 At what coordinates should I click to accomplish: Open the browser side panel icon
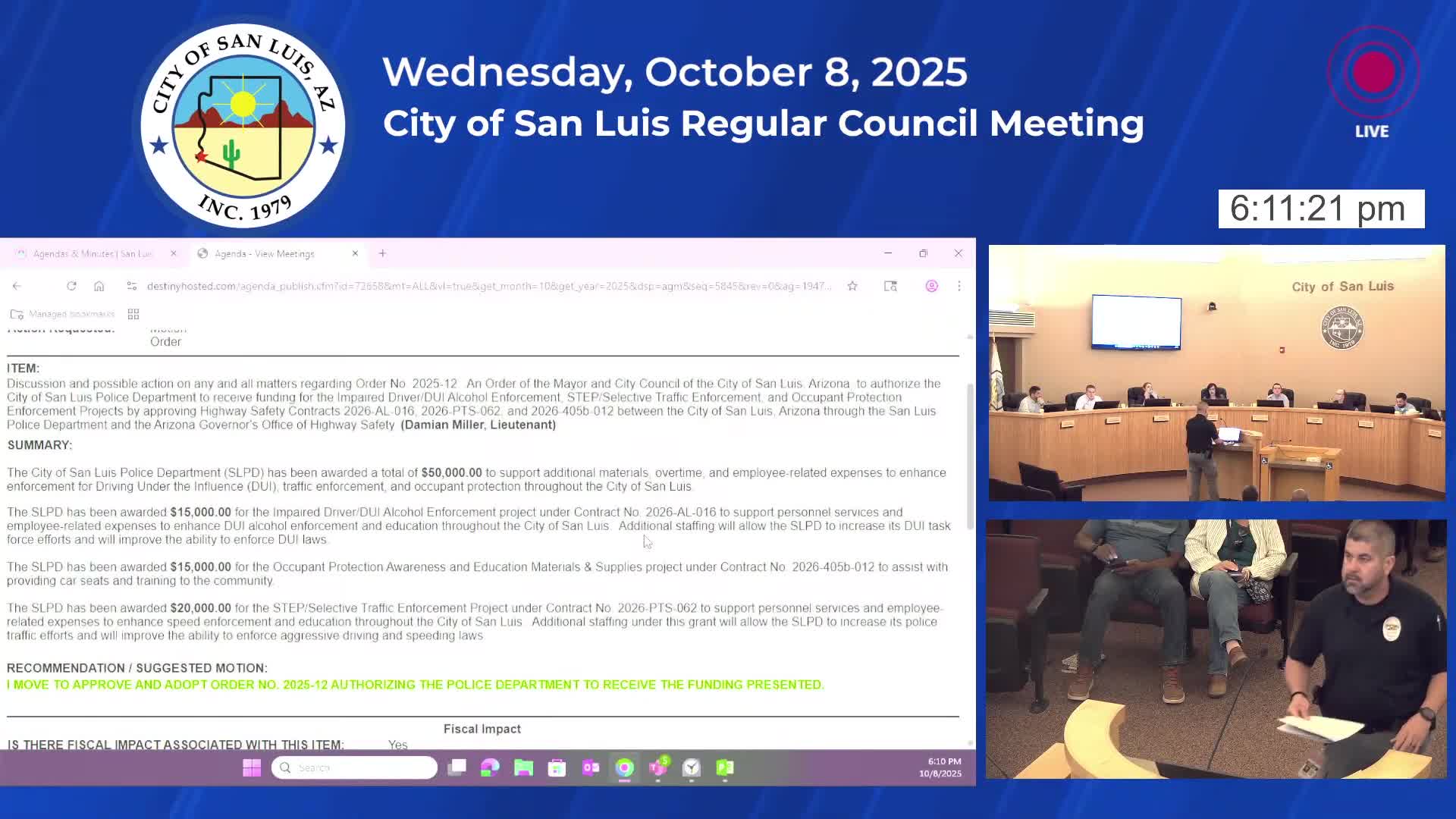(x=890, y=286)
